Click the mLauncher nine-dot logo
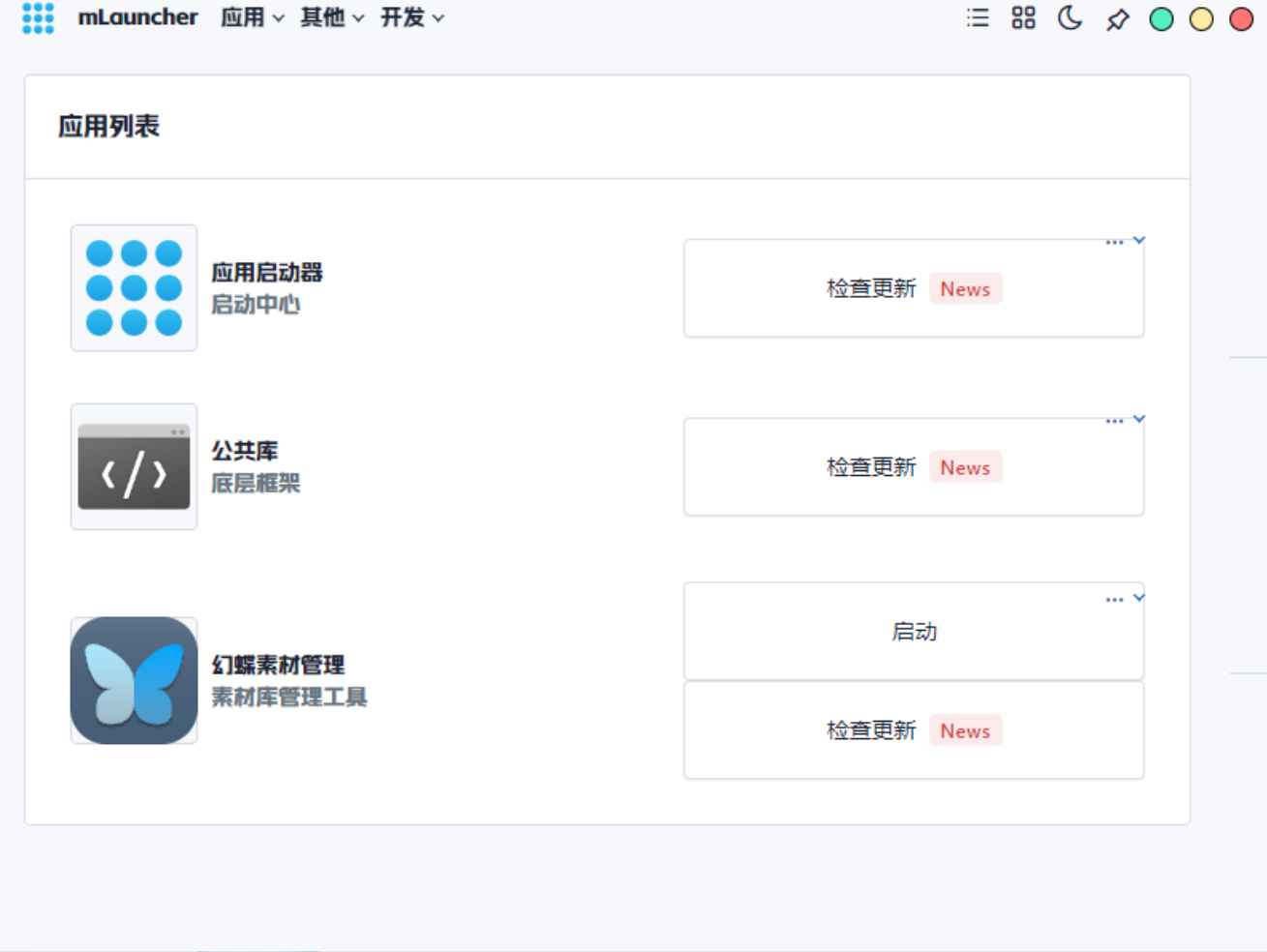The image size is (1267, 952). (36, 17)
